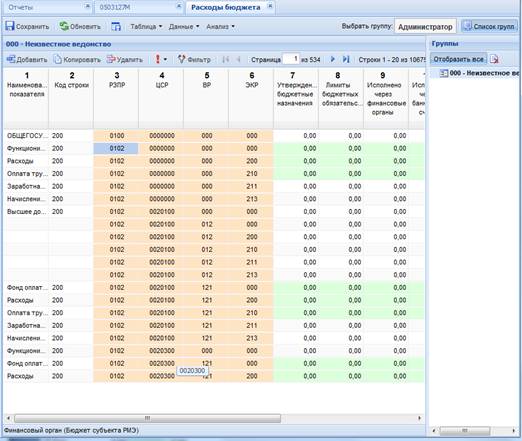Open the Список групп panel

point(489,26)
